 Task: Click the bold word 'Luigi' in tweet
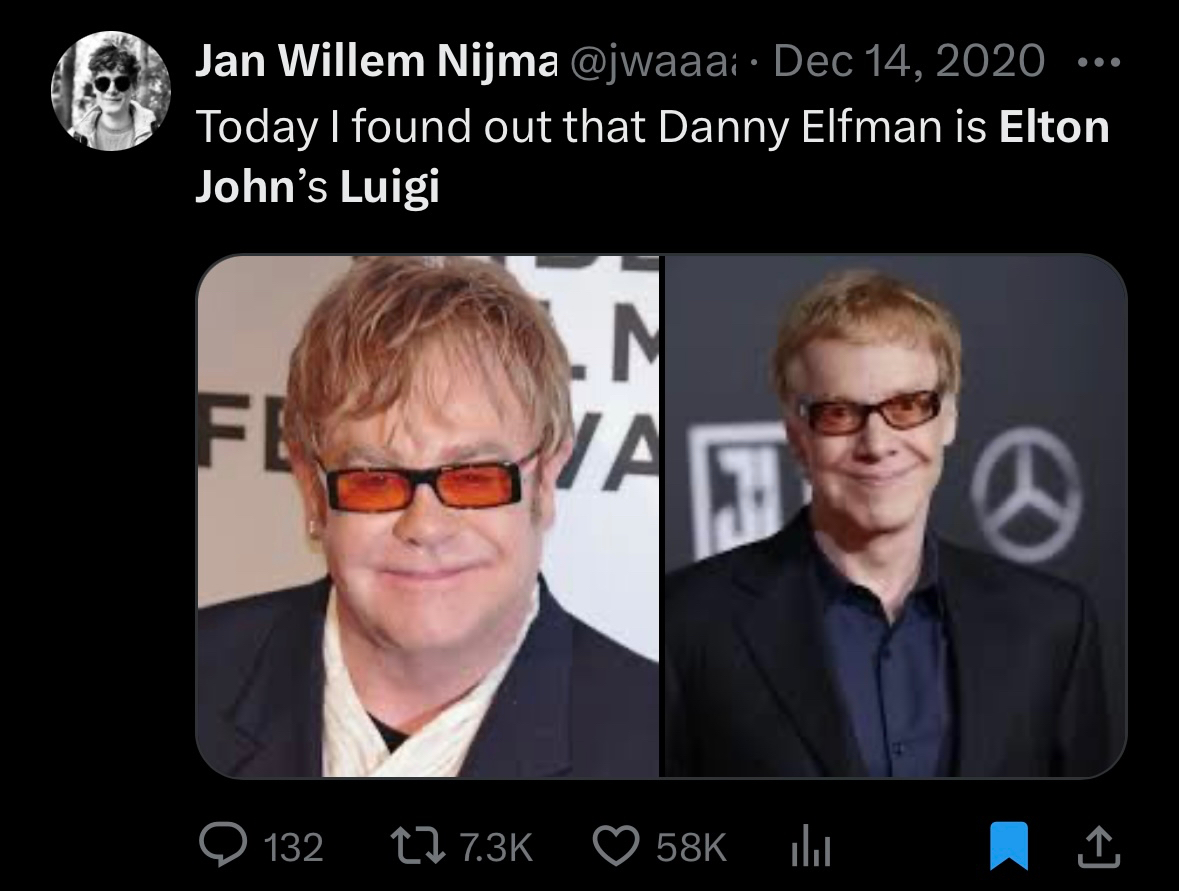389,186
